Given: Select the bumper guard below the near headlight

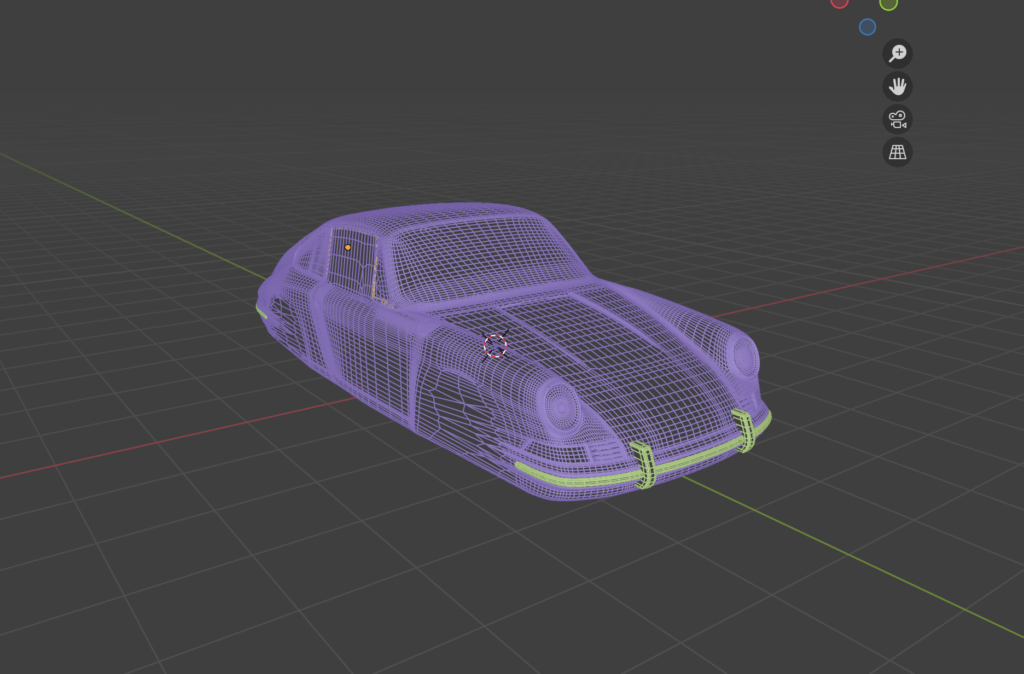Looking at the screenshot, I should (x=644, y=466).
